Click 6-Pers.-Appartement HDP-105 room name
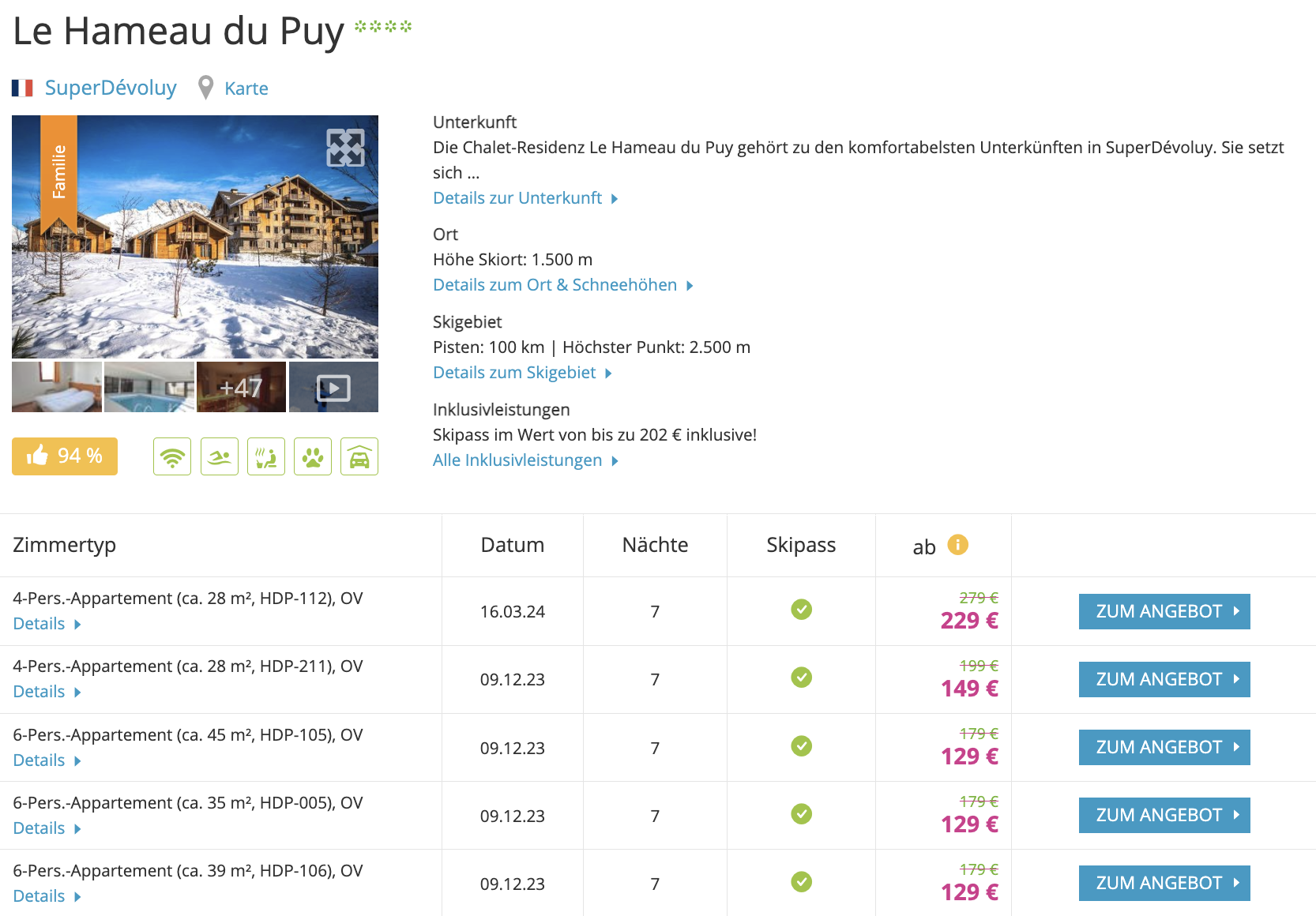 (188, 735)
